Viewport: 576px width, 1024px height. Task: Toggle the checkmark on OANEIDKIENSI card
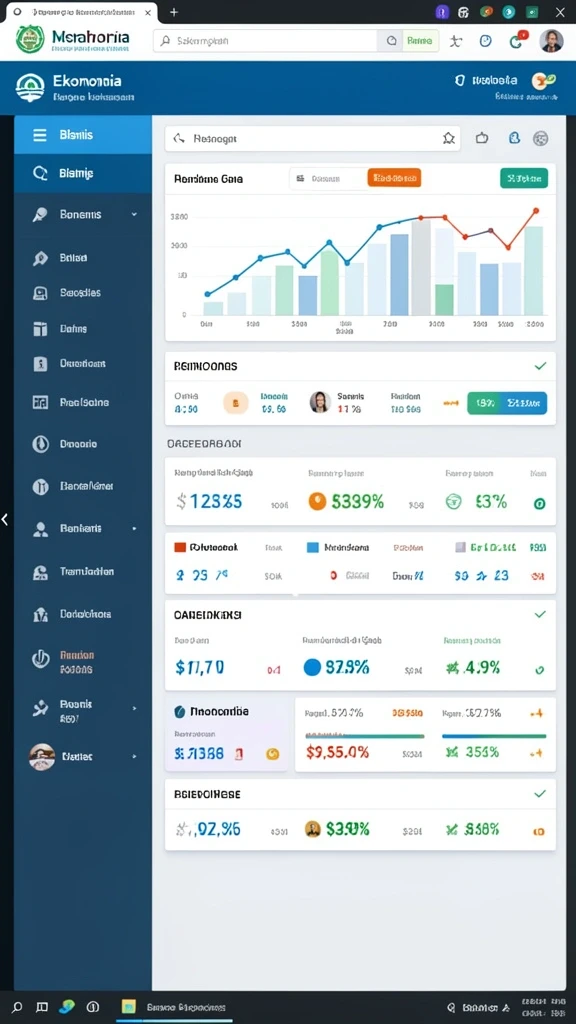pos(540,615)
